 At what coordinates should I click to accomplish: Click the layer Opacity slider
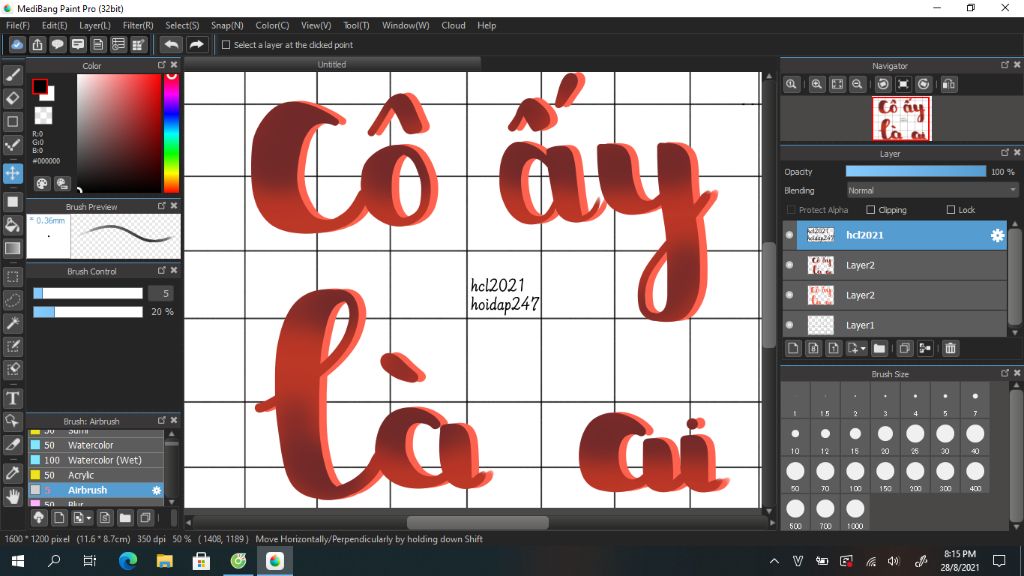click(916, 171)
